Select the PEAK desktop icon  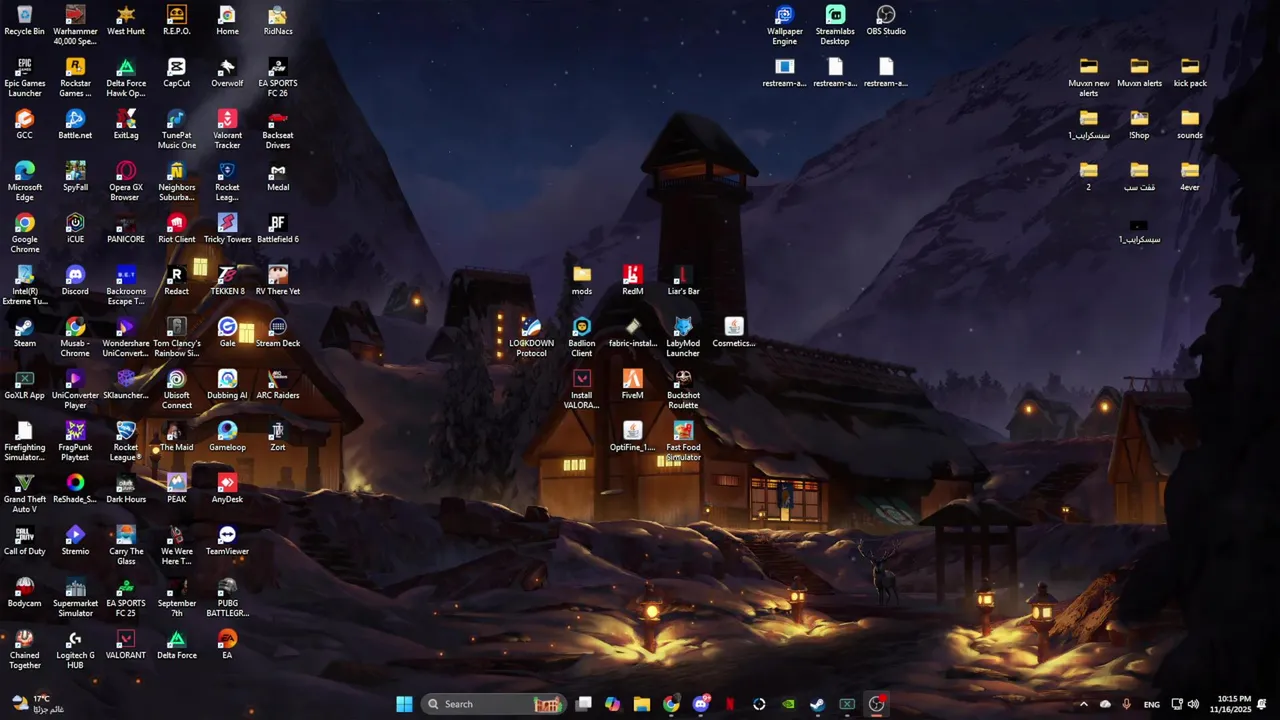[x=176, y=489]
